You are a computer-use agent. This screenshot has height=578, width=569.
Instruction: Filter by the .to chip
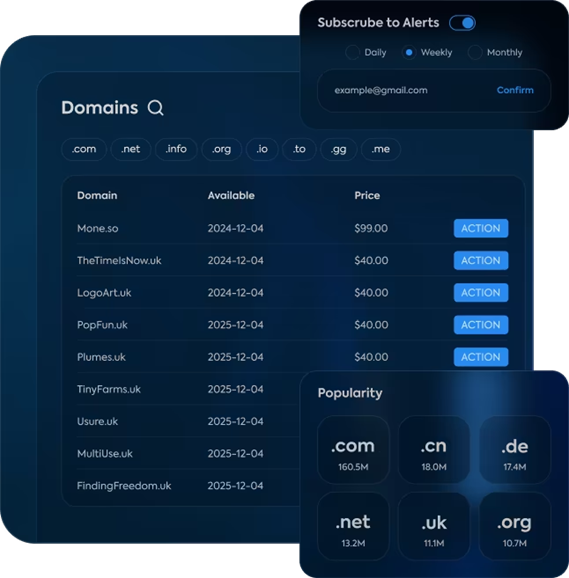[x=299, y=149]
